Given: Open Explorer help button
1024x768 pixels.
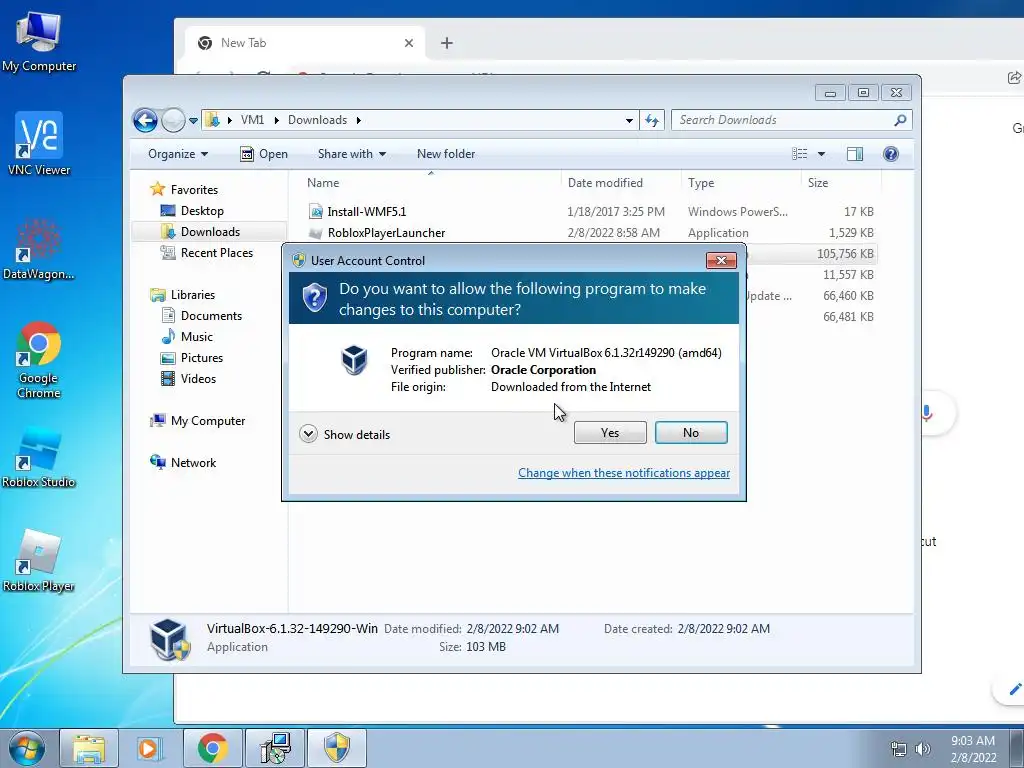Looking at the screenshot, I should [890, 154].
